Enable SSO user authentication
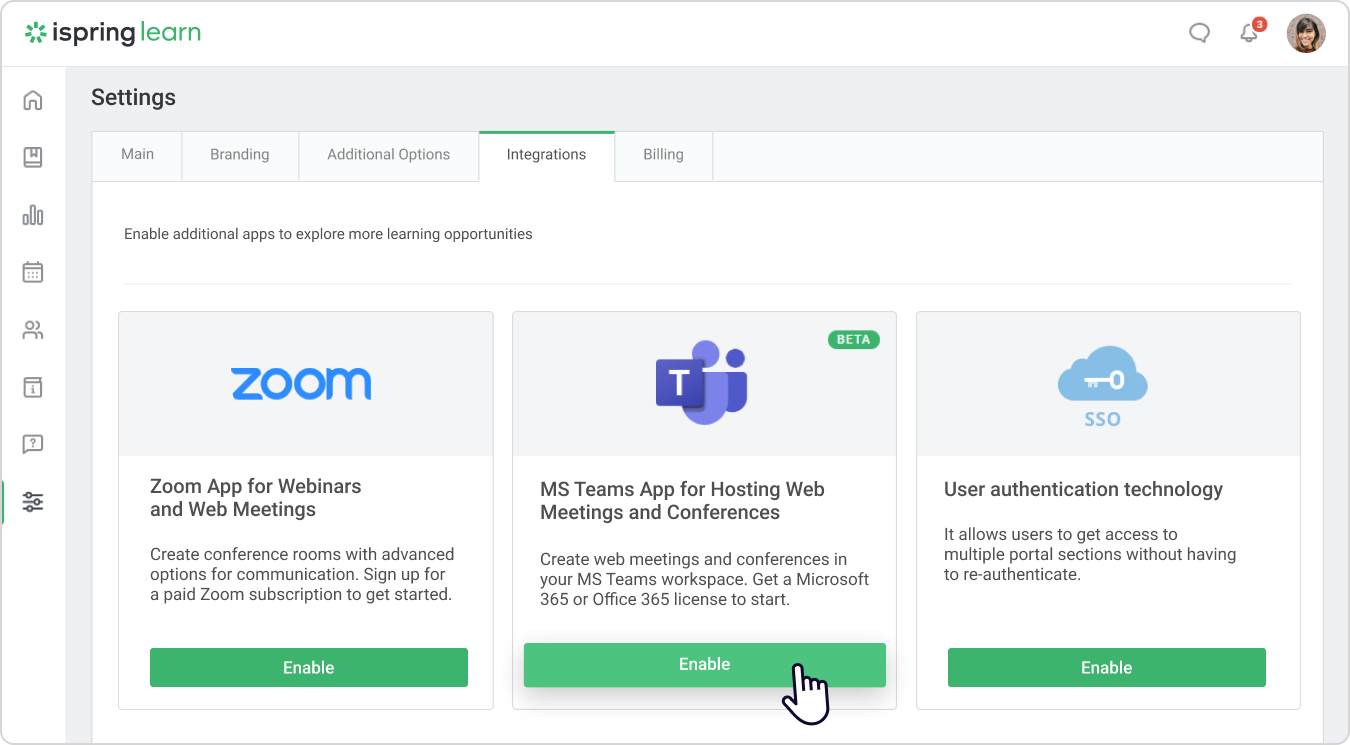The height and width of the screenshot is (745, 1350). (1107, 668)
